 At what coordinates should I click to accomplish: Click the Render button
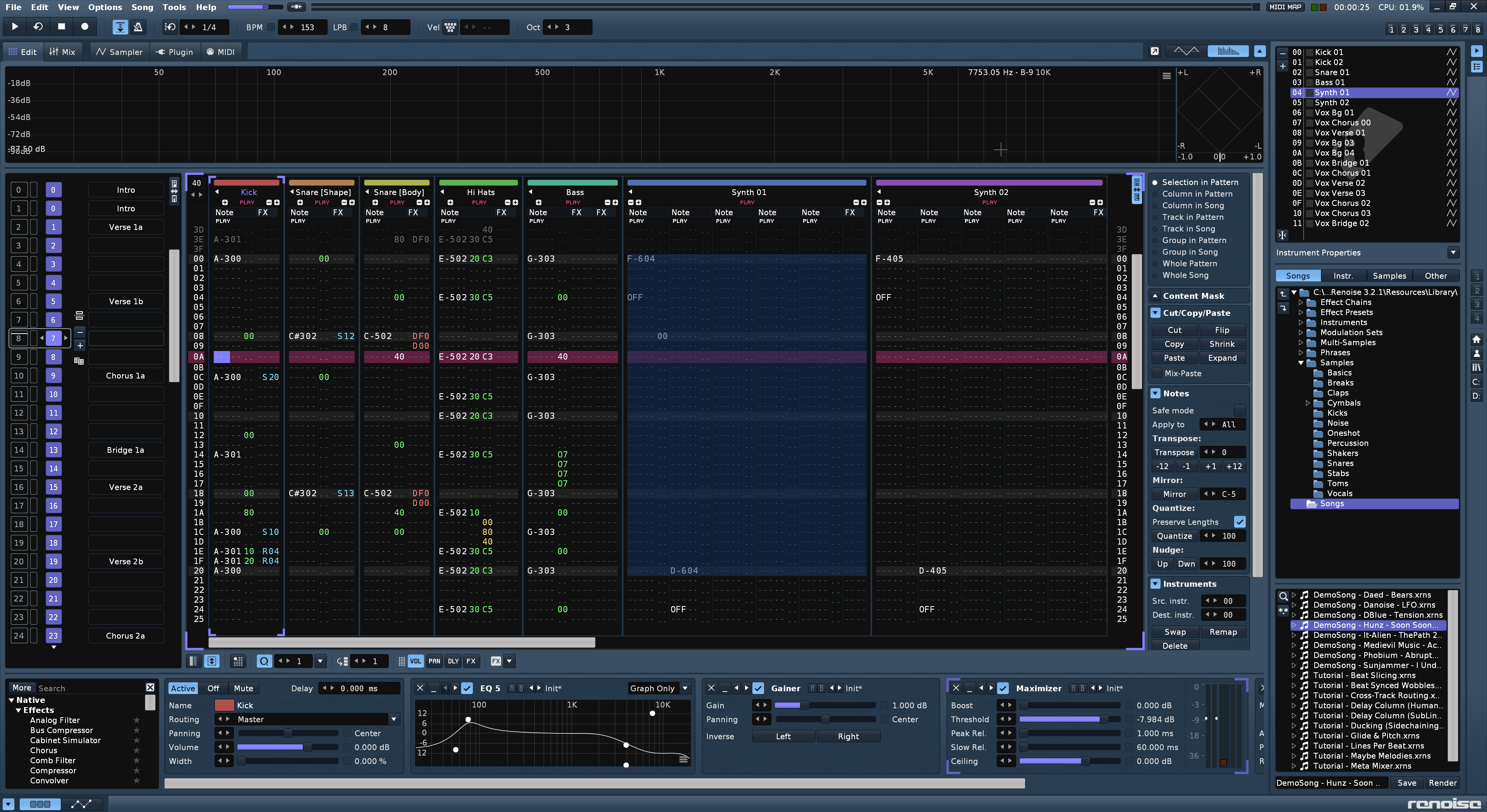point(1442,783)
